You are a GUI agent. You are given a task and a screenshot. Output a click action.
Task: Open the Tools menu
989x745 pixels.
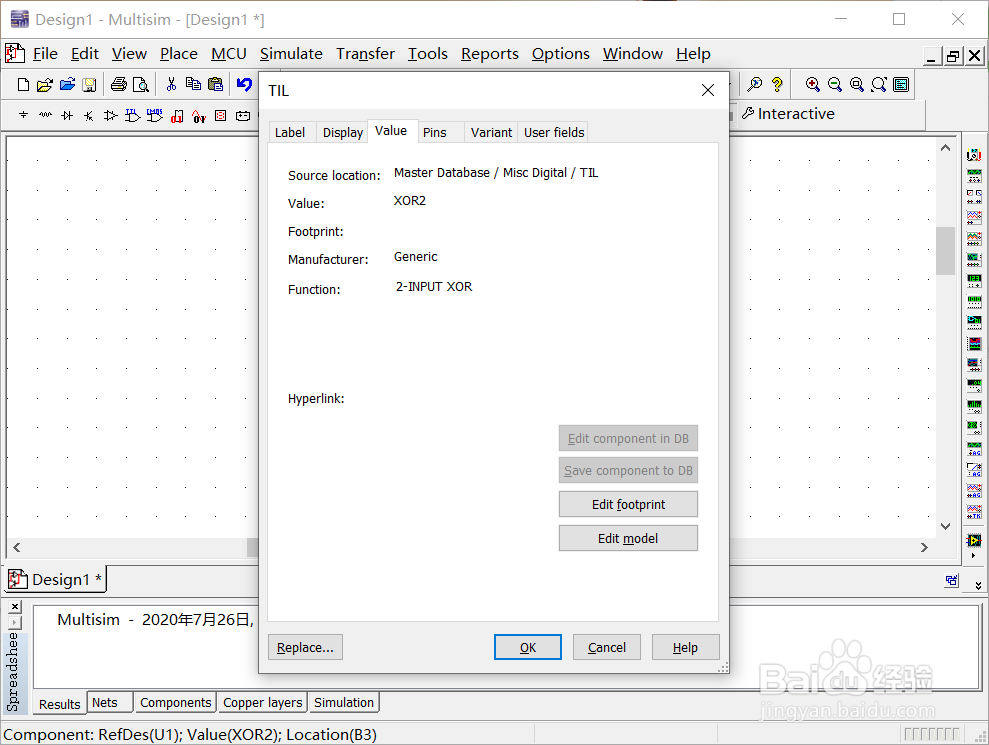pos(428,54)
